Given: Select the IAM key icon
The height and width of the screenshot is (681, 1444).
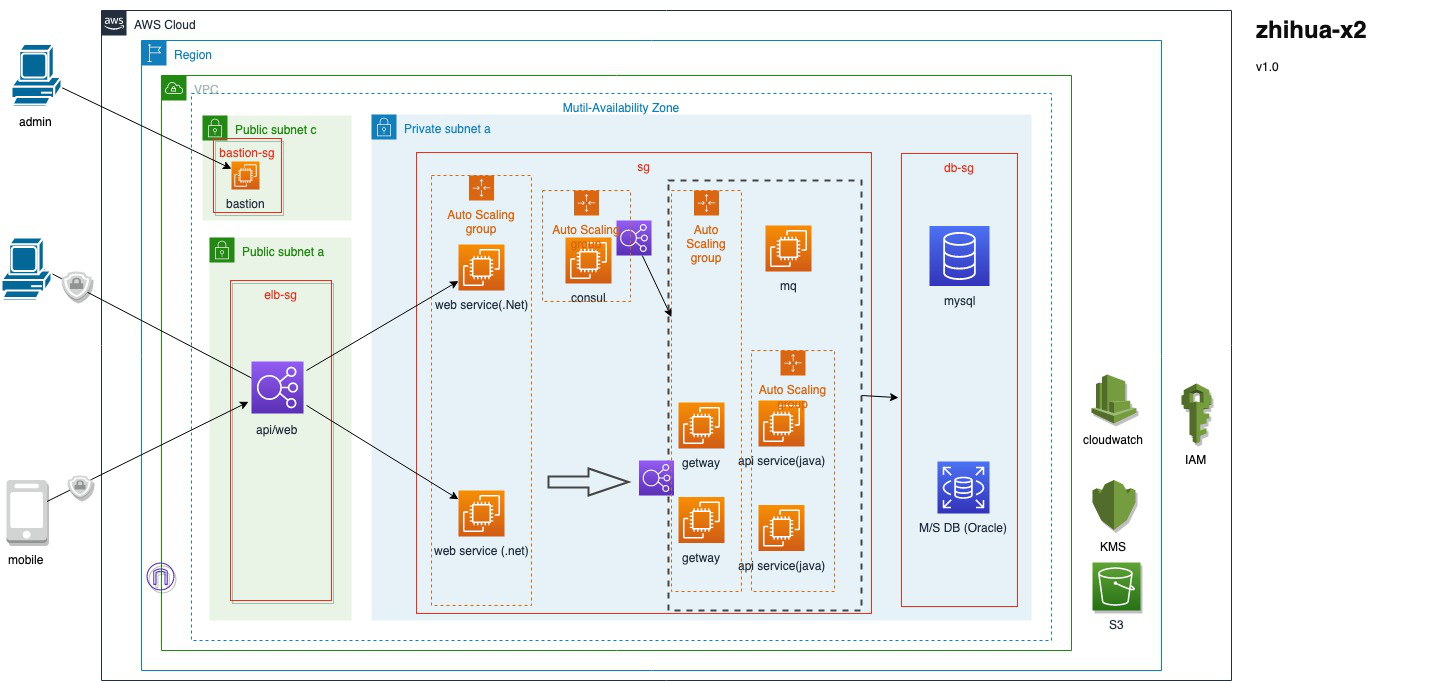Looking at the screenshot, I should coord(1195,415).
